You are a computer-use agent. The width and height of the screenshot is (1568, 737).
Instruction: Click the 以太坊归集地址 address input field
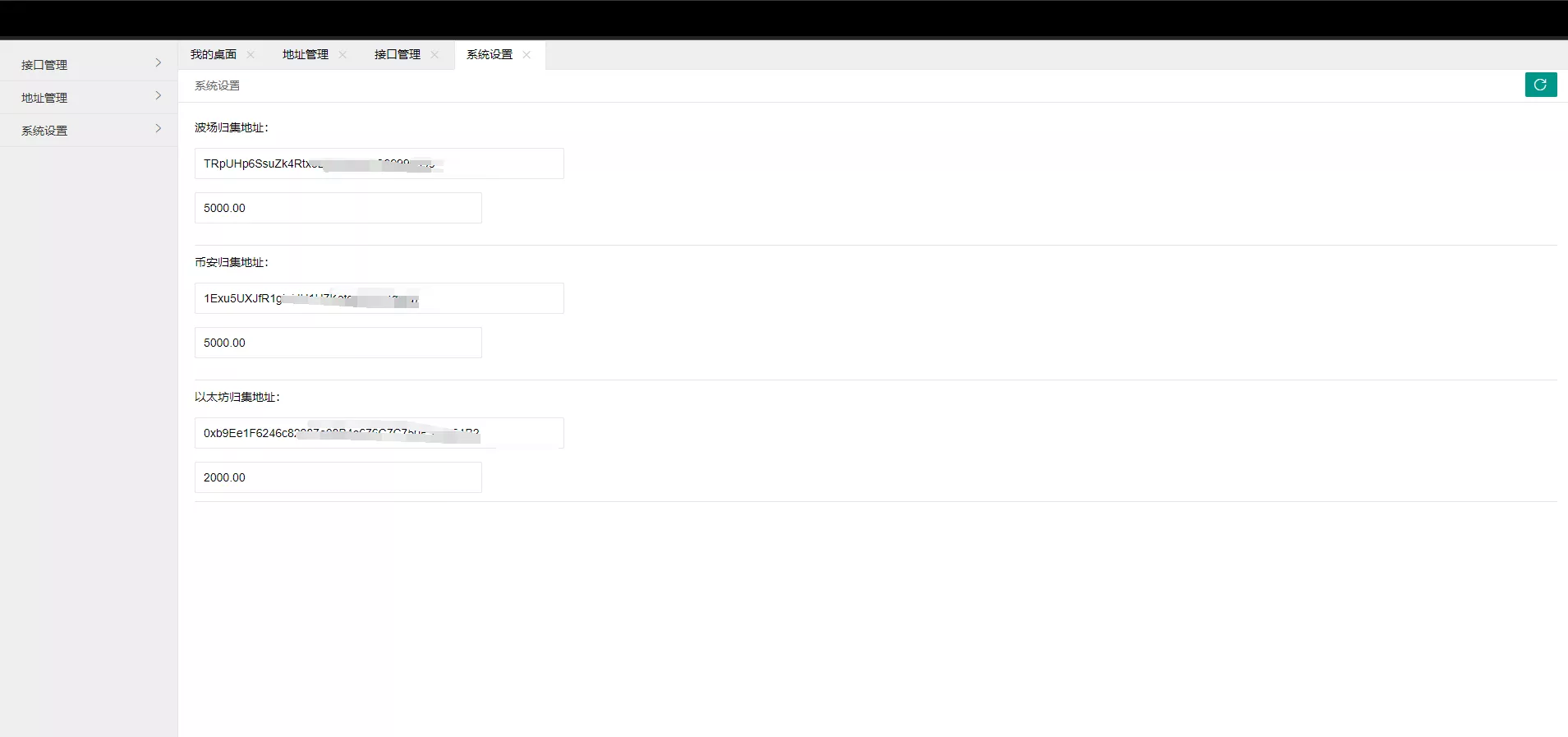379,433
